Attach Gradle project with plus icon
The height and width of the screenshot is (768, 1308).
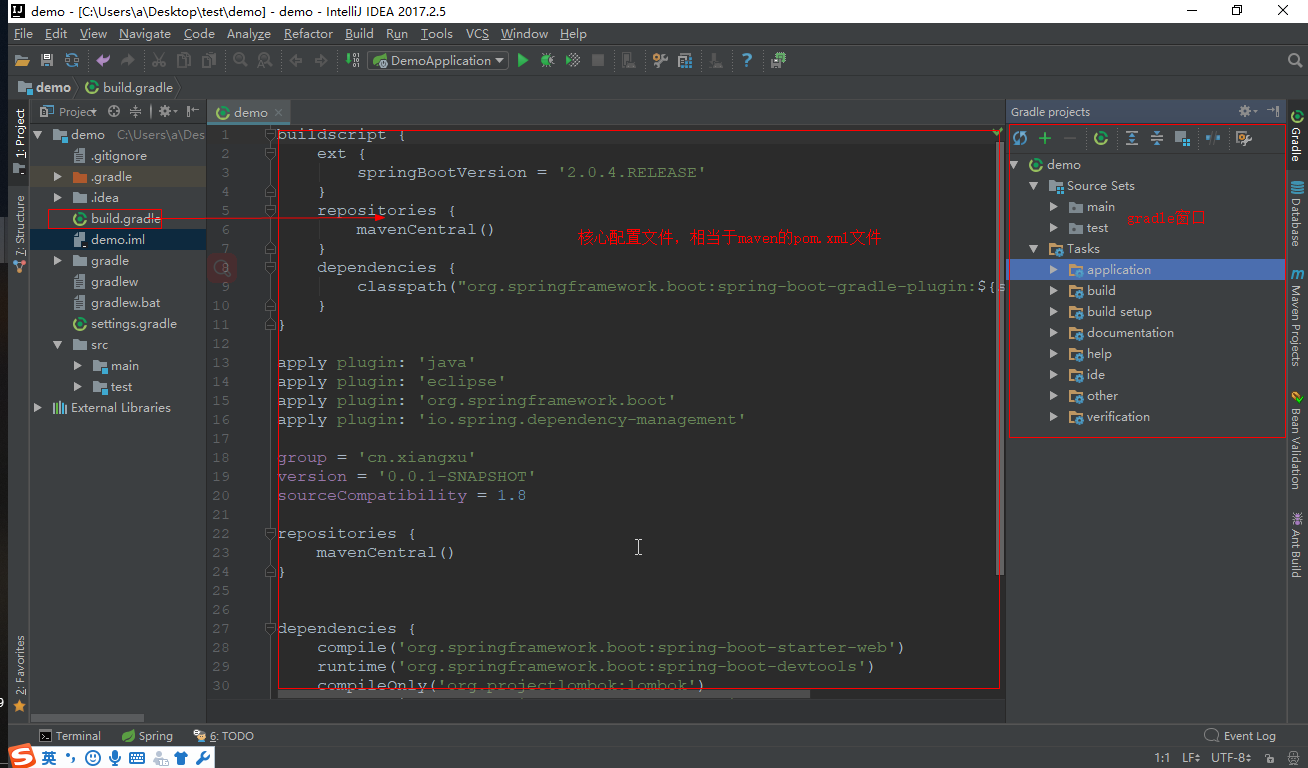click(x=1045, y=138)
